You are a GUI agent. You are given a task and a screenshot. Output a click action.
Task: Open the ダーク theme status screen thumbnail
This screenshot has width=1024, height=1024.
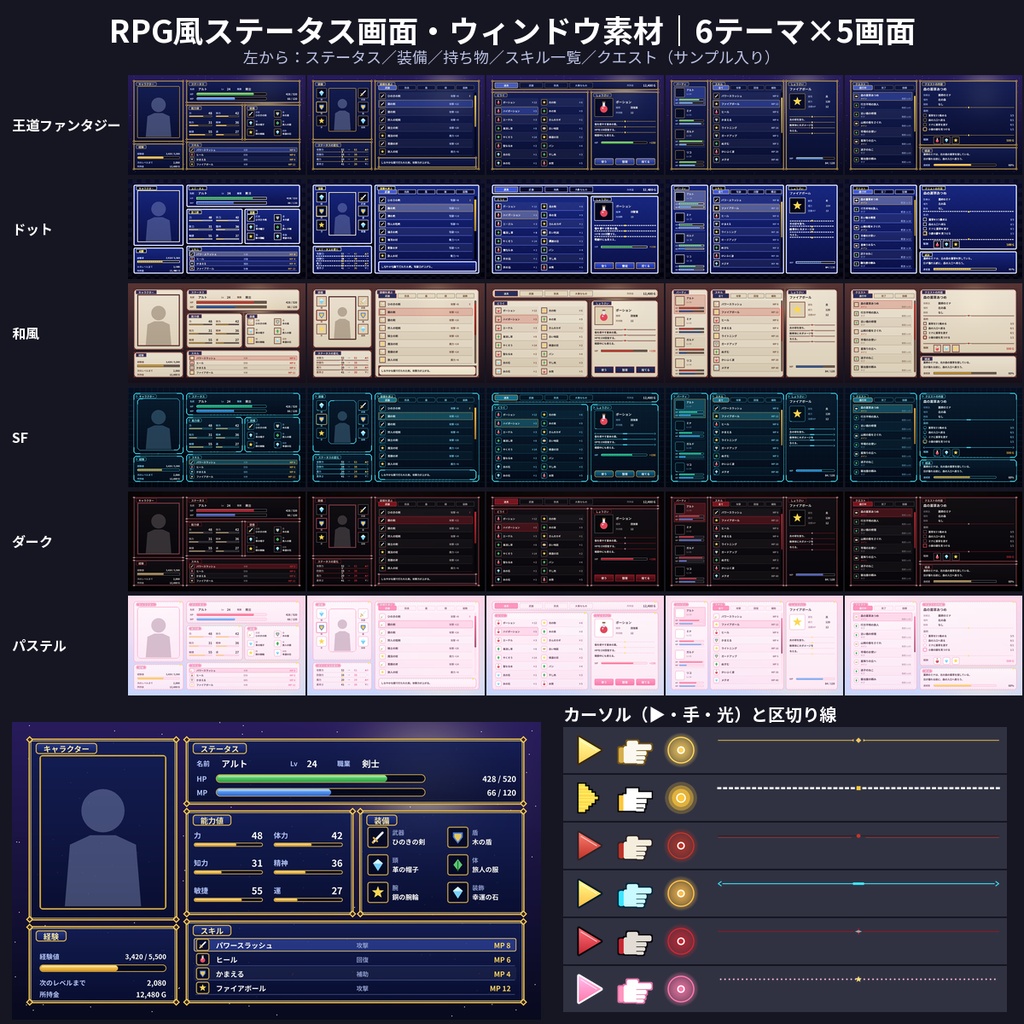click(x=217, y=541)
